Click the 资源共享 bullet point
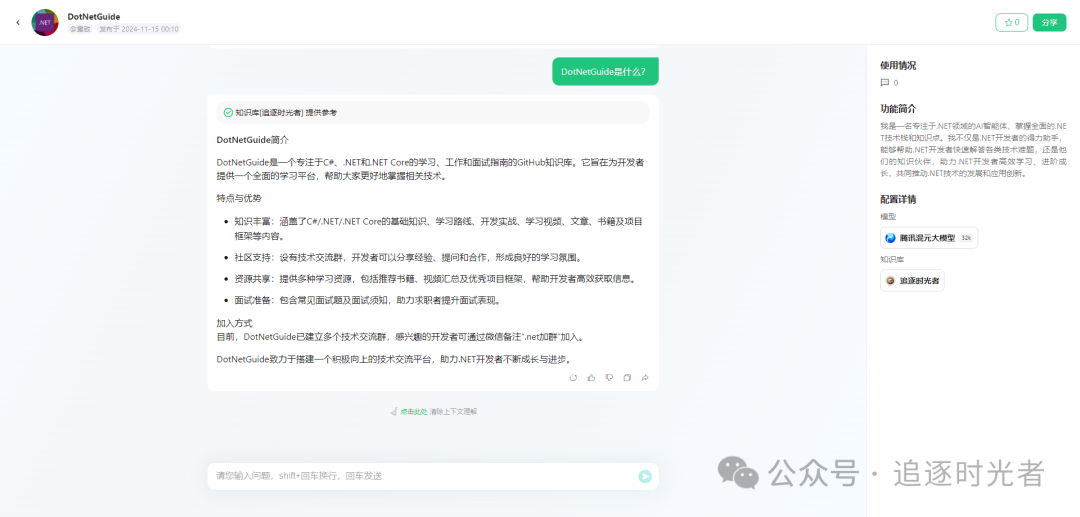 [x=434, y=279]
